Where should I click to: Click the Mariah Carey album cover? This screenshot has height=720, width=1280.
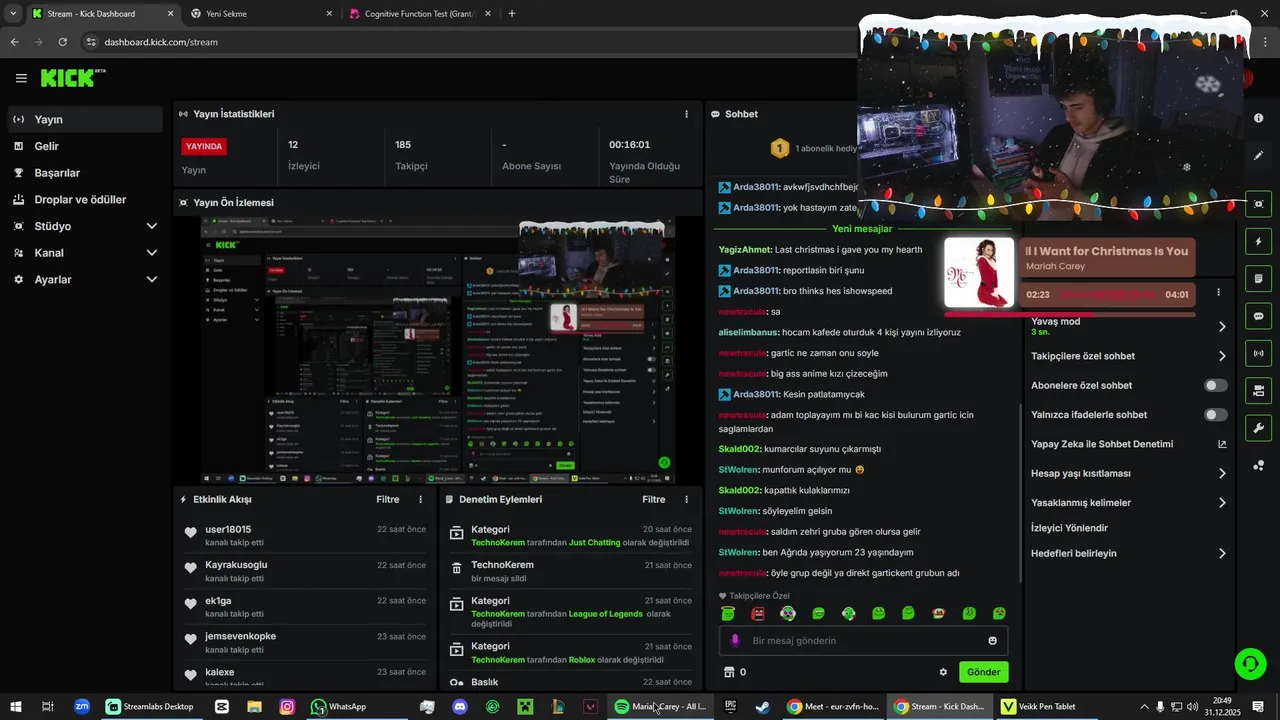click(x=979, y=272)
